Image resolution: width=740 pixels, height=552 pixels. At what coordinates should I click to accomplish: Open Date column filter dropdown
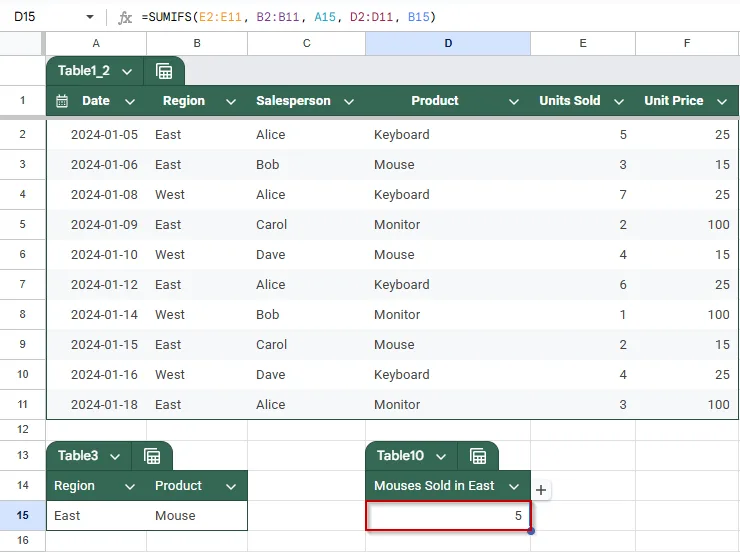tap(130, 101)
